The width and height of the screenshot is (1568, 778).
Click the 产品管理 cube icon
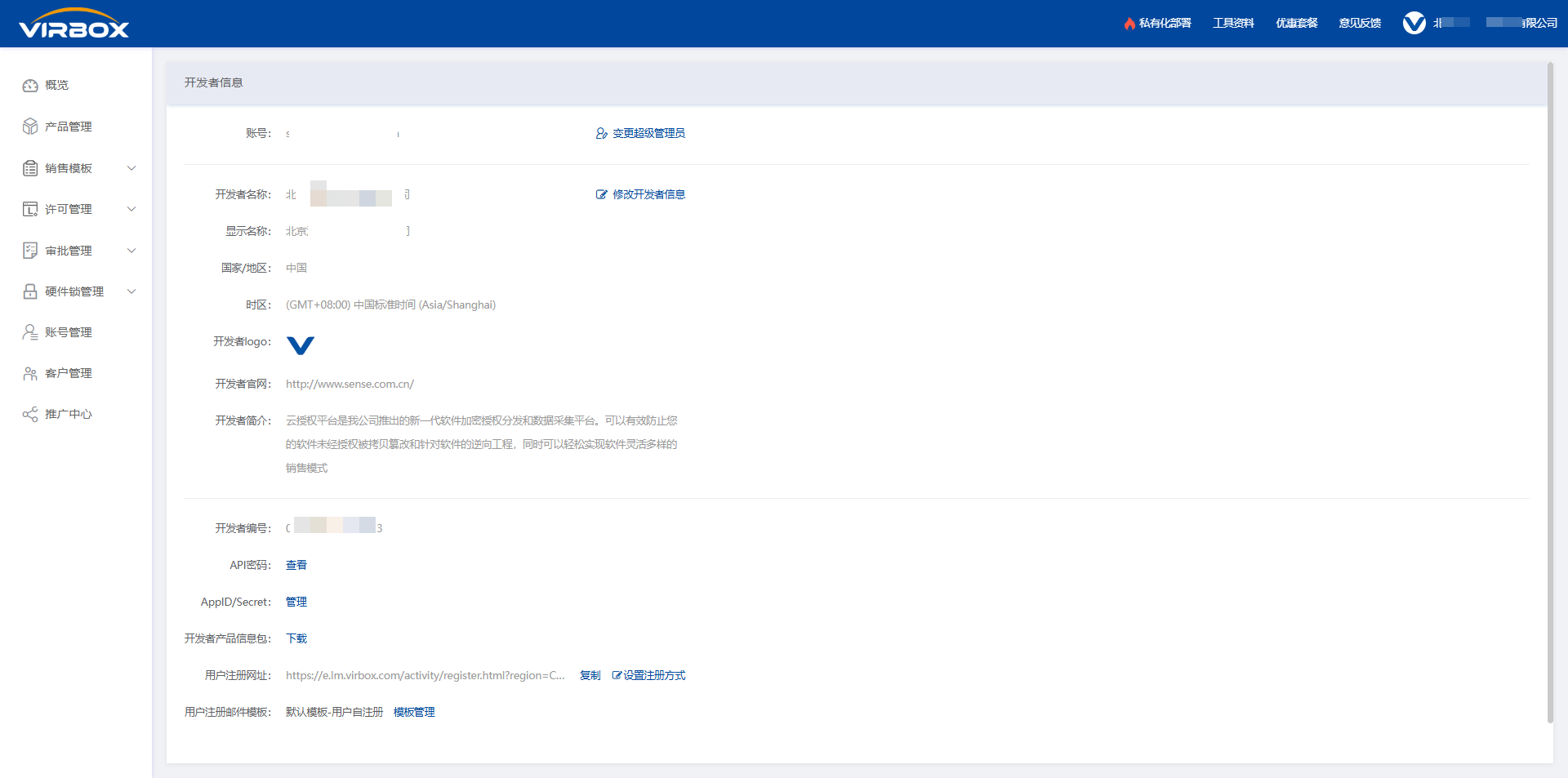30,127
